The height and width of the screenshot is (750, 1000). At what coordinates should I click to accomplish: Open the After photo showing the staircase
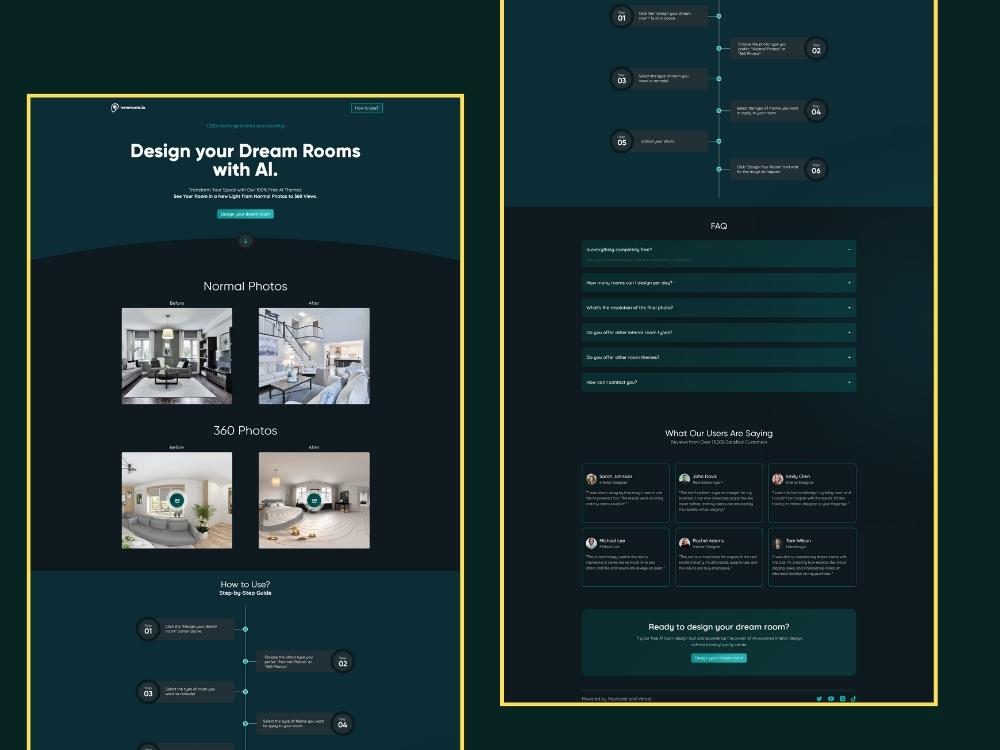[x=316, y=355]
